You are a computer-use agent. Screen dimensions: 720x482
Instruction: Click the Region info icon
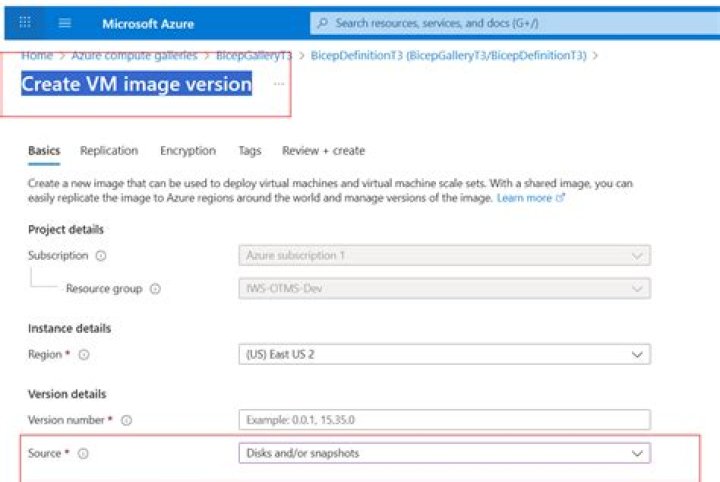(x=84, y=355)
